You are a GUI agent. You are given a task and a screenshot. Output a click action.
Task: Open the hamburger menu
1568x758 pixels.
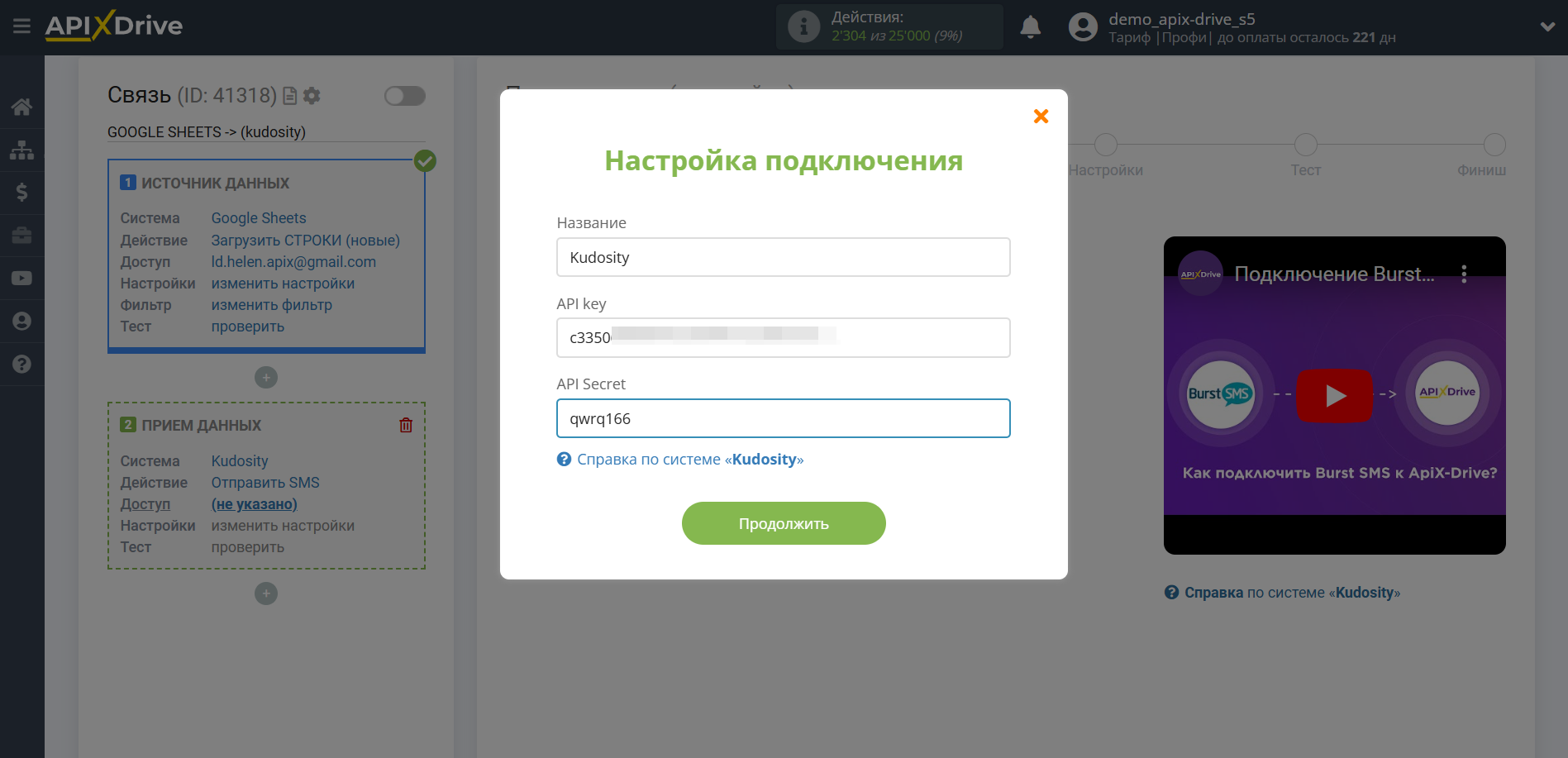tap(21, 26)
